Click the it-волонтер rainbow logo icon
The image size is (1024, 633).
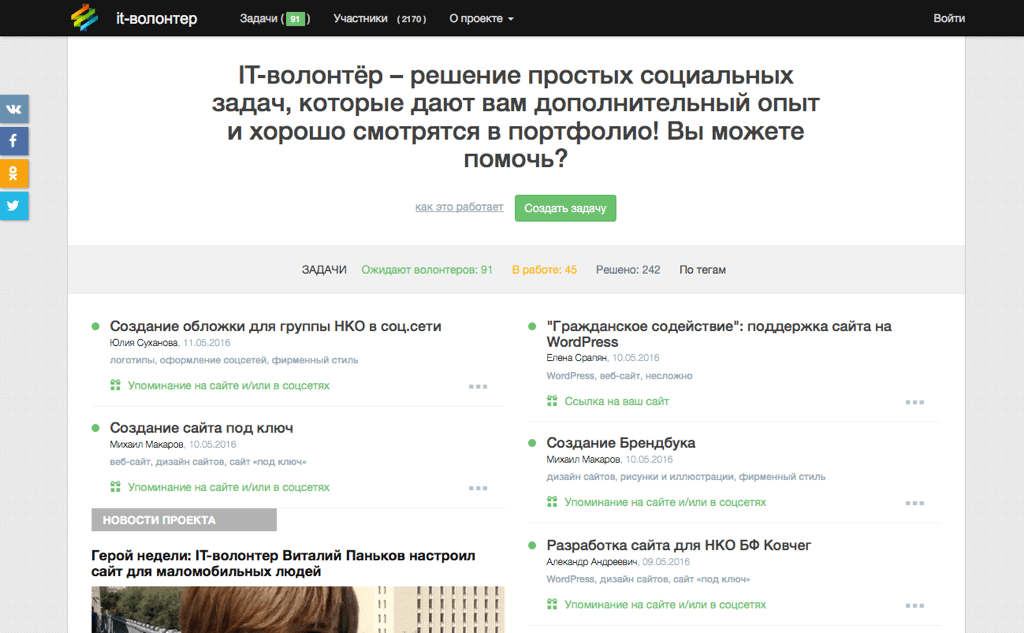[x=85, y=18]
